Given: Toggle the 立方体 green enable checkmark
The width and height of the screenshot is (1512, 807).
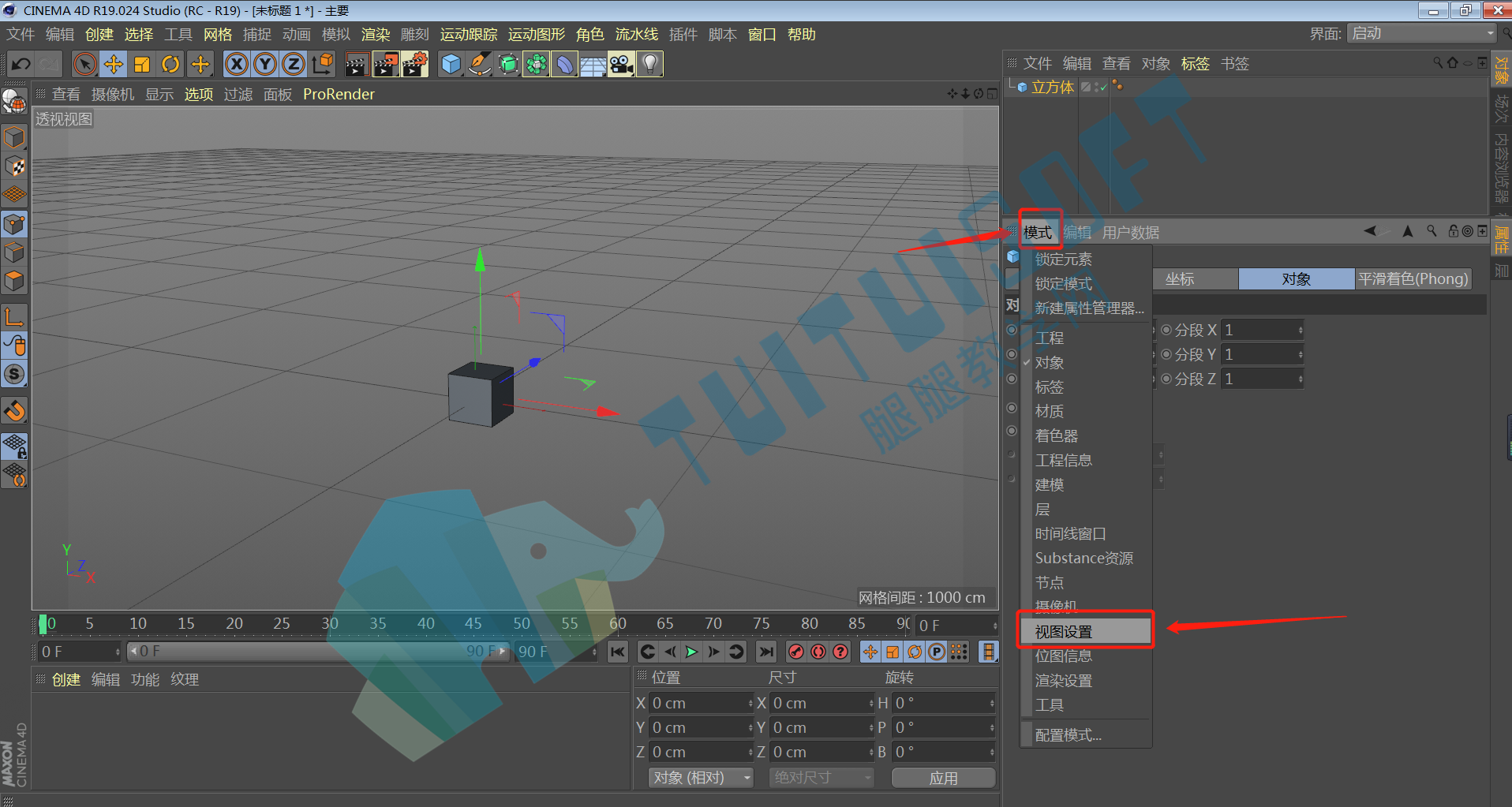Looking at the screenshot, I should point(1102,88).
